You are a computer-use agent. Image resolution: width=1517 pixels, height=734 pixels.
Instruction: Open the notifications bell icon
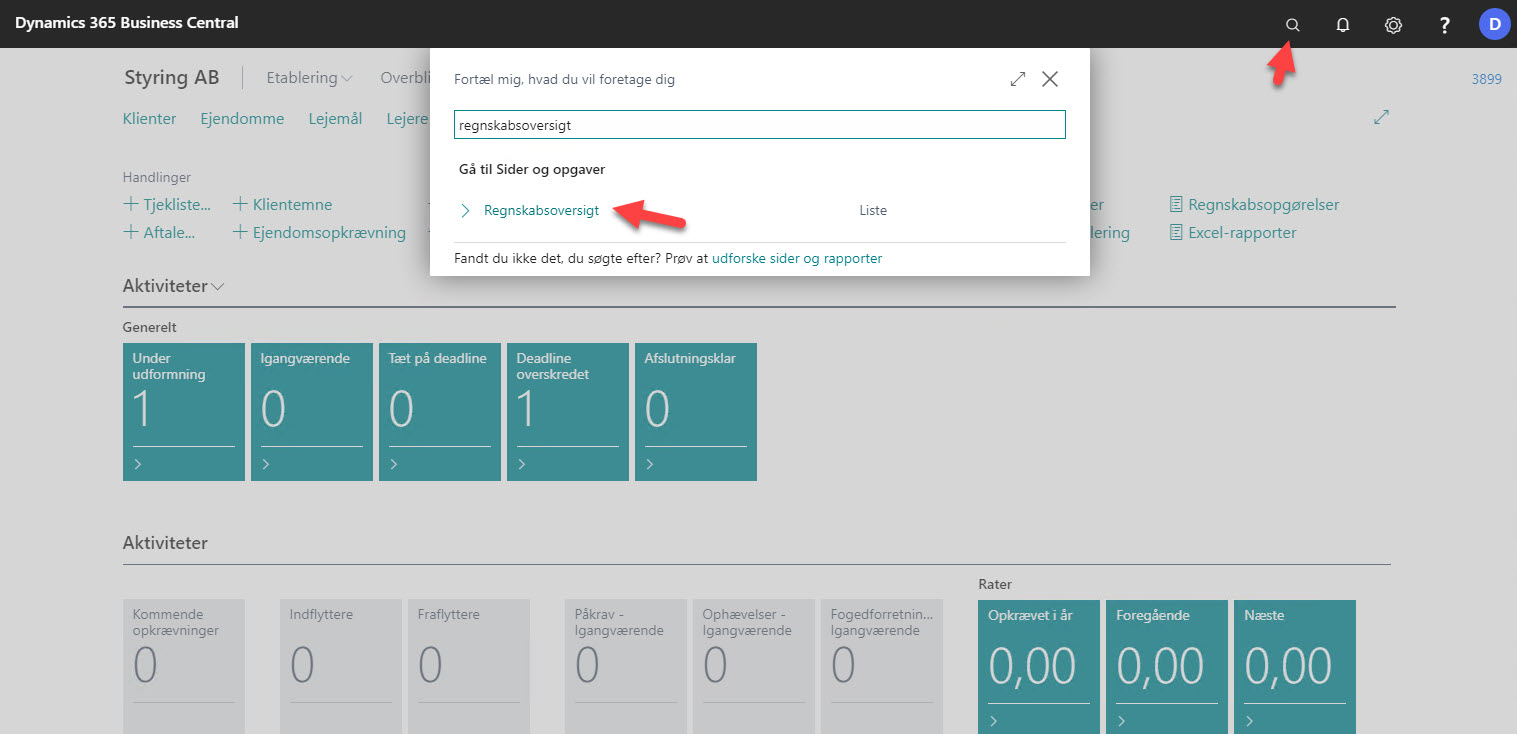1343,25
